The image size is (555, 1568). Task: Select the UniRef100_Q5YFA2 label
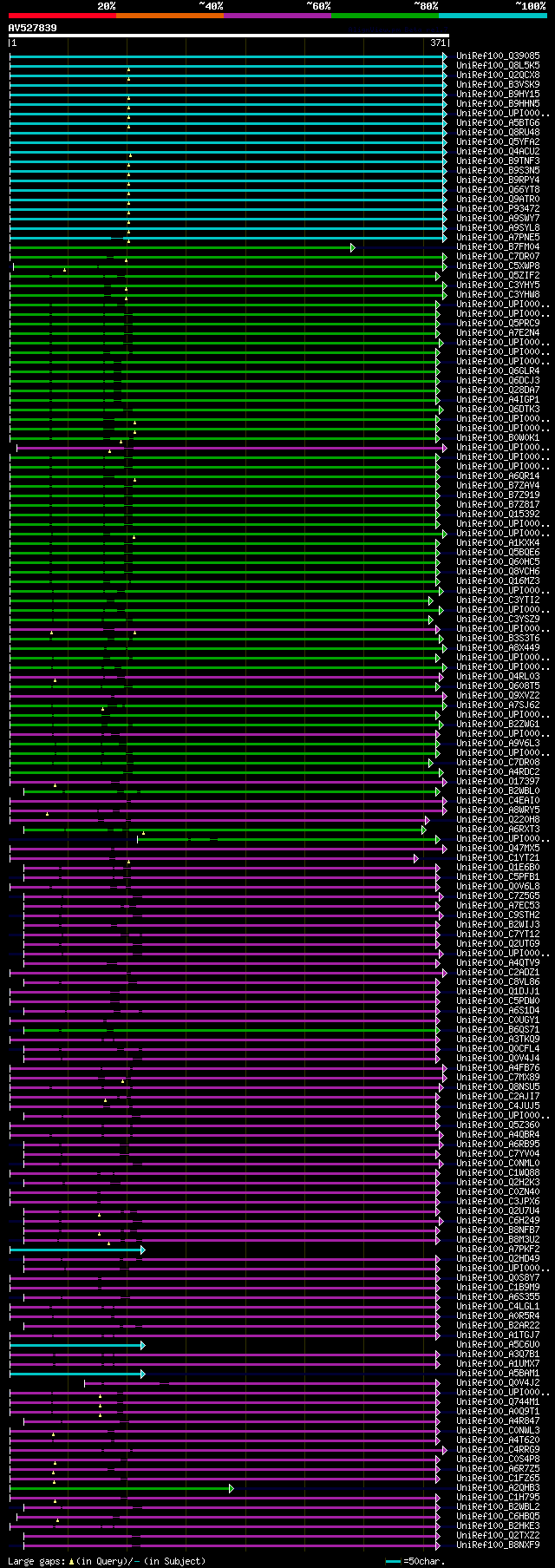click(498, 141)
